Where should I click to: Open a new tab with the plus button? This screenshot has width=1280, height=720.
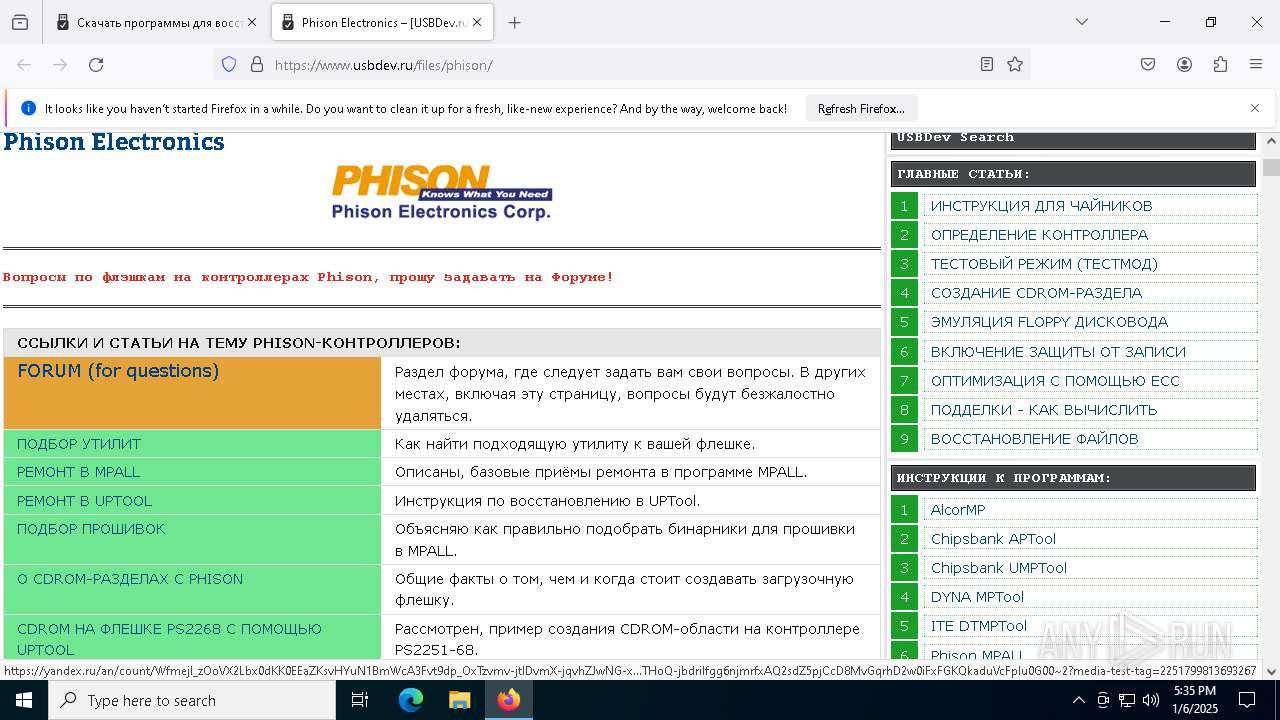[x=514, y=22]
